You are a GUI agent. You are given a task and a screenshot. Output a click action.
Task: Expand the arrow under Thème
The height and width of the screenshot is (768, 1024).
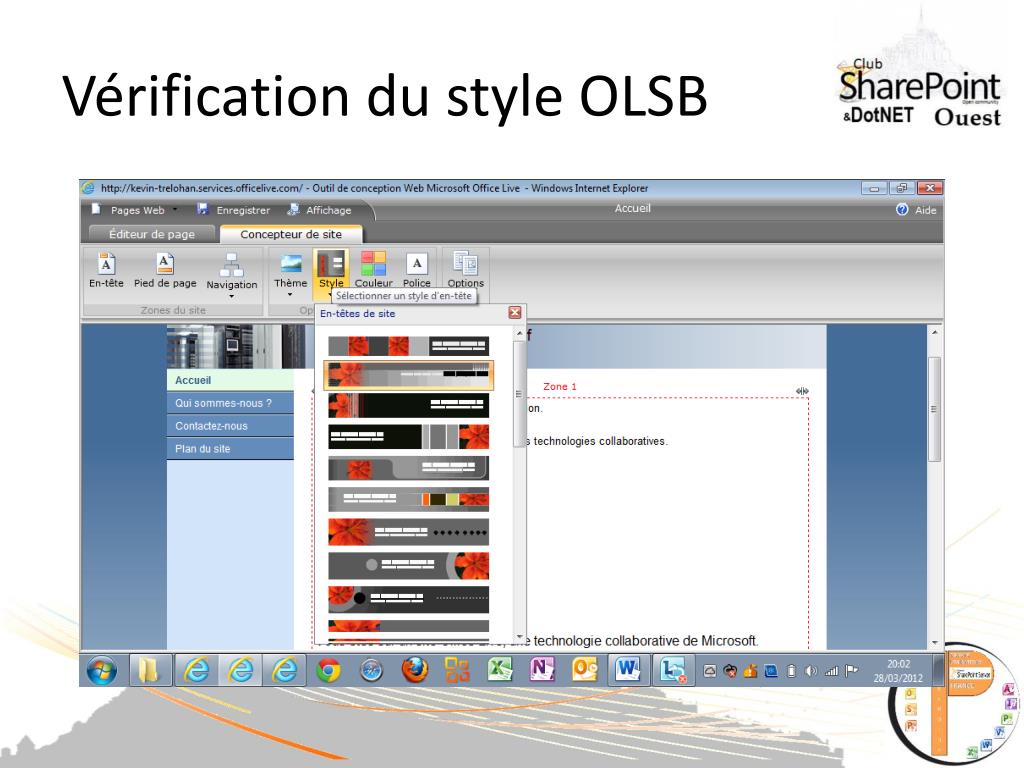pos(290,295)
